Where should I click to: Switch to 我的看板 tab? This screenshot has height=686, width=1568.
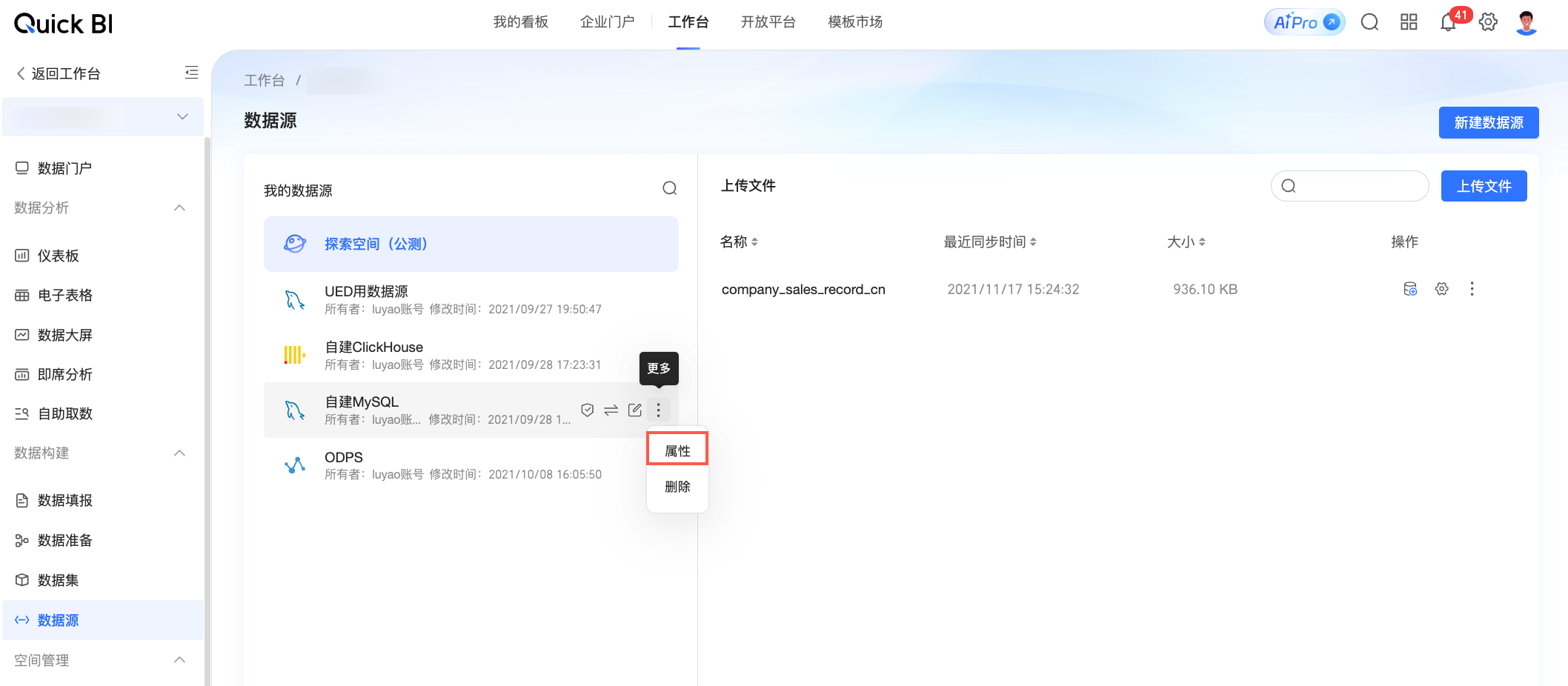click(x=521, y=22)
